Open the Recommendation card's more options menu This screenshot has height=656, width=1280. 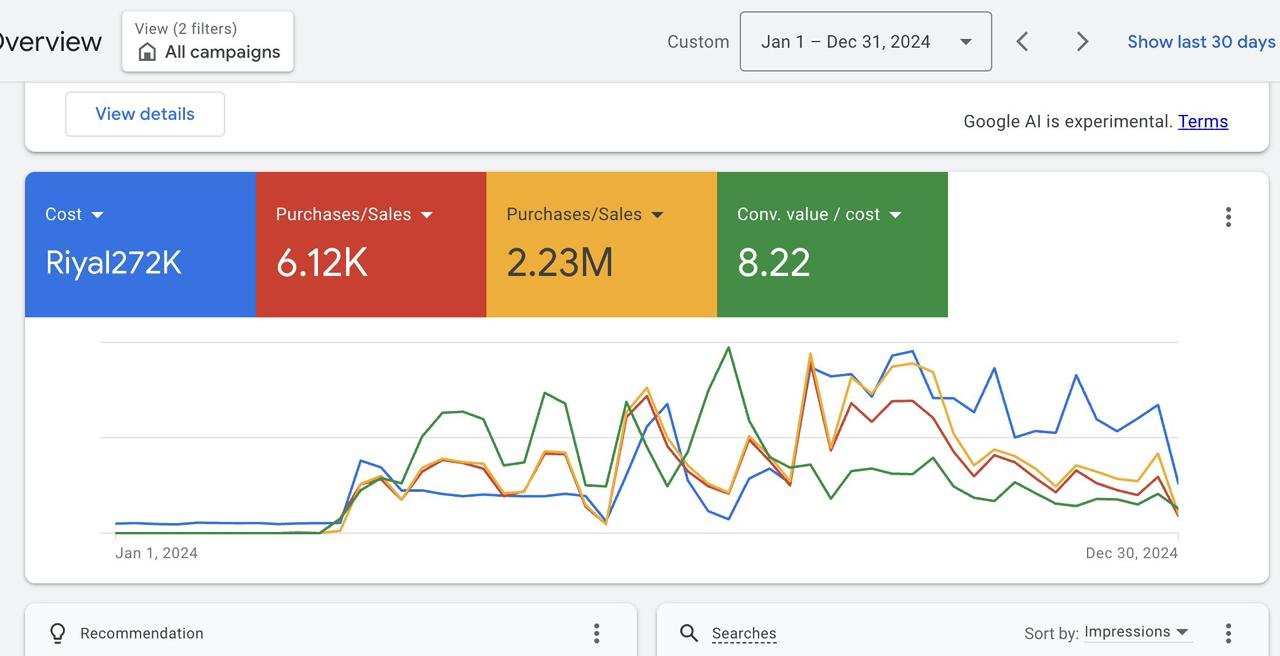[x=596, y=633]
